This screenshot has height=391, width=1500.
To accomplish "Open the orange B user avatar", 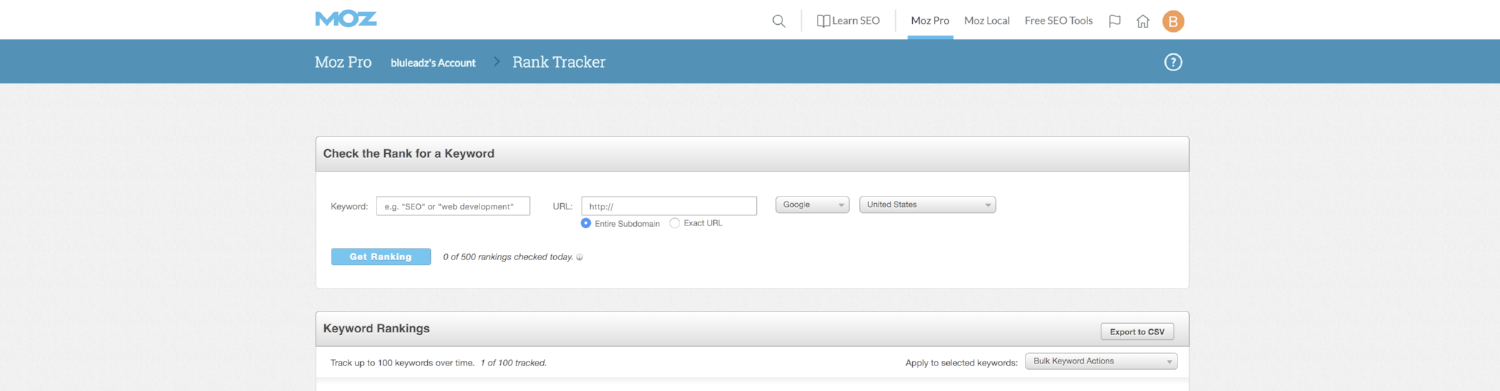I will tap(1173, 21).
